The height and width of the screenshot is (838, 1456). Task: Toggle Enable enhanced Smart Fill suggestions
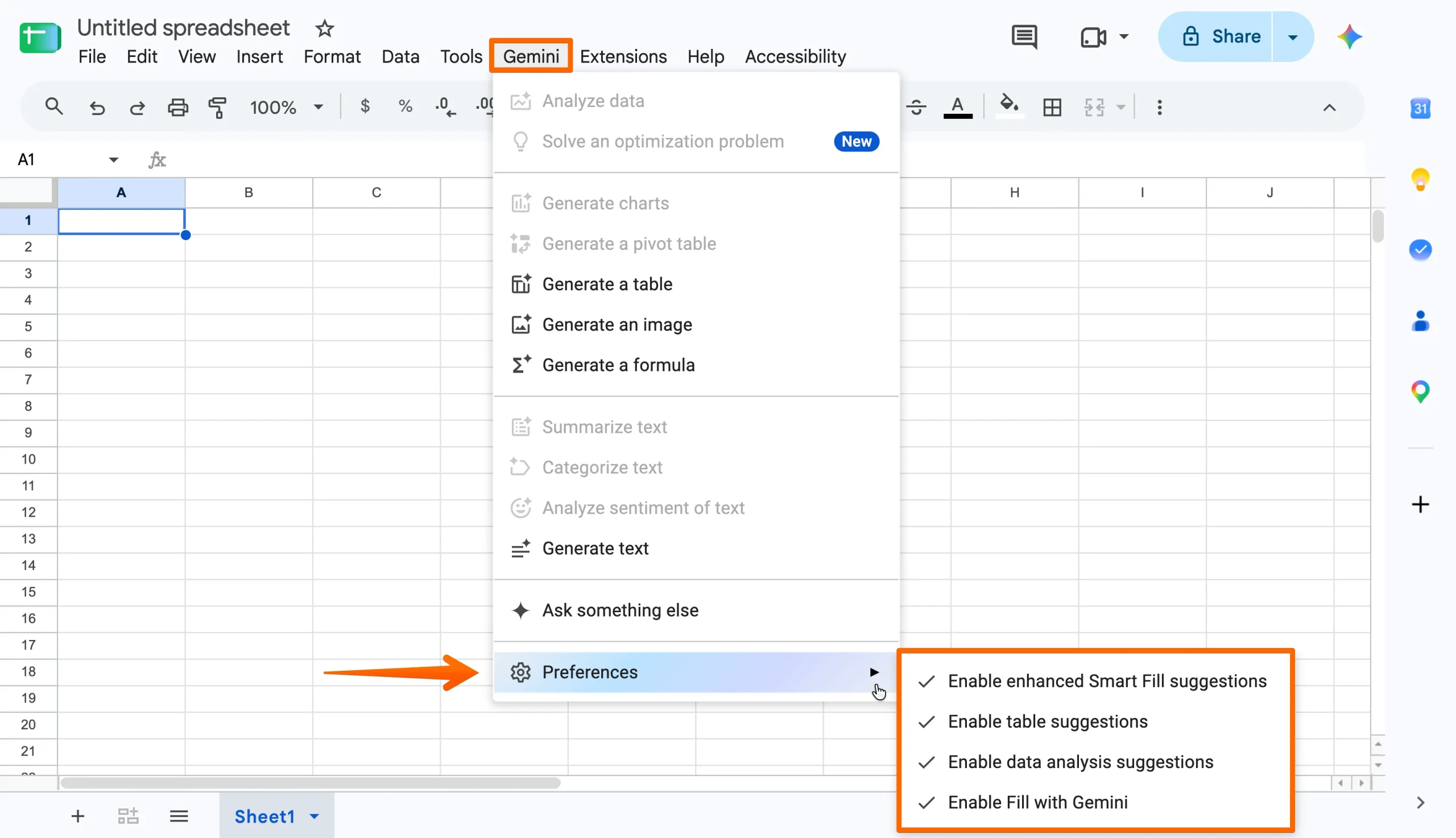(x=1095, y=681)
